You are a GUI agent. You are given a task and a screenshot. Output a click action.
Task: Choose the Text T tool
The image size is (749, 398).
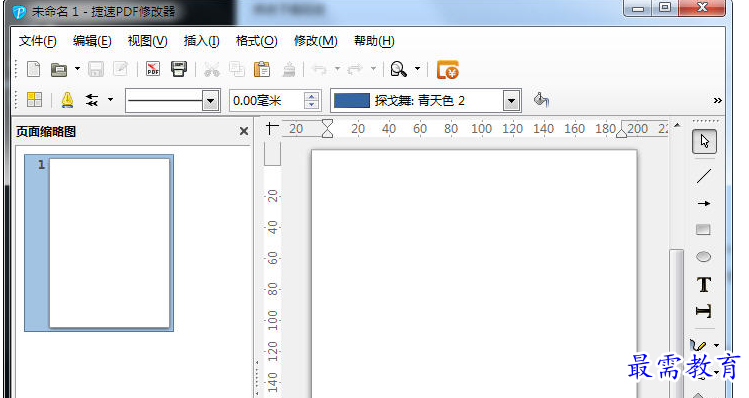[x=704, y=285]
